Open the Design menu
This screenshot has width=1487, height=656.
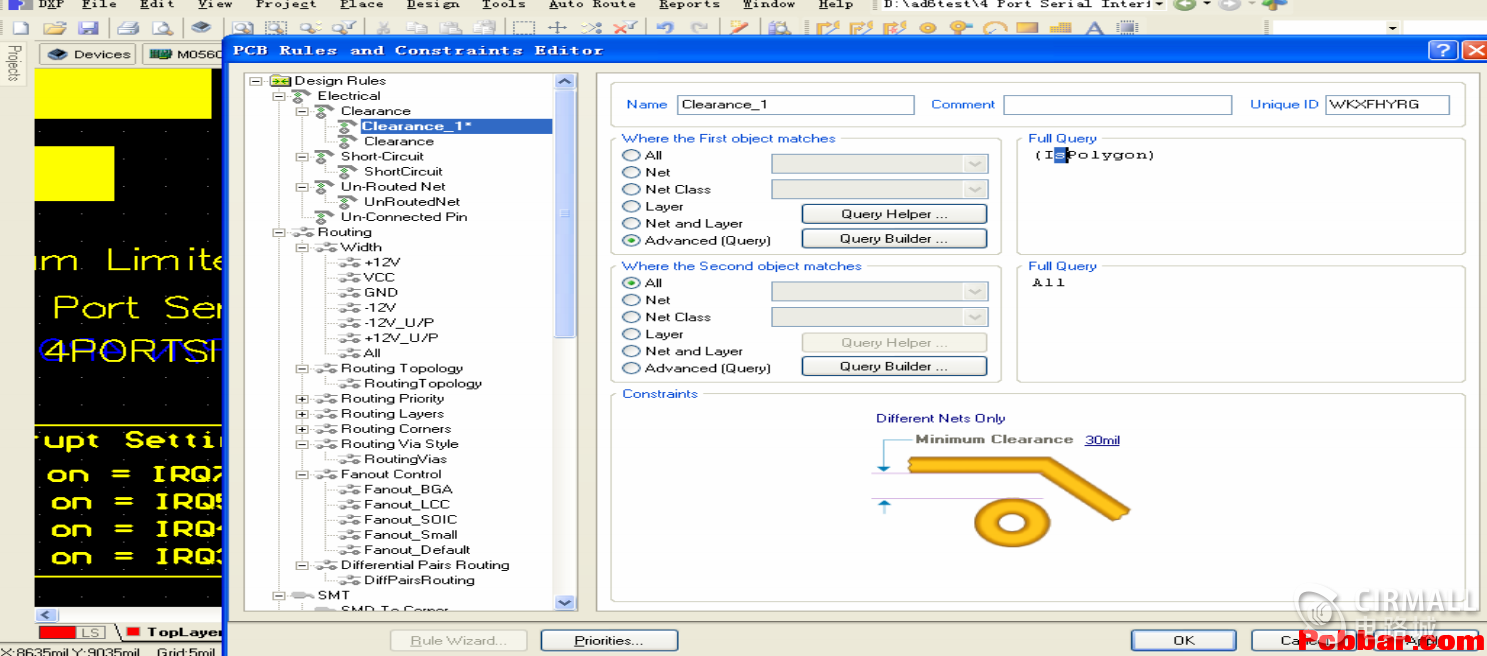click(x=432, y=4)
